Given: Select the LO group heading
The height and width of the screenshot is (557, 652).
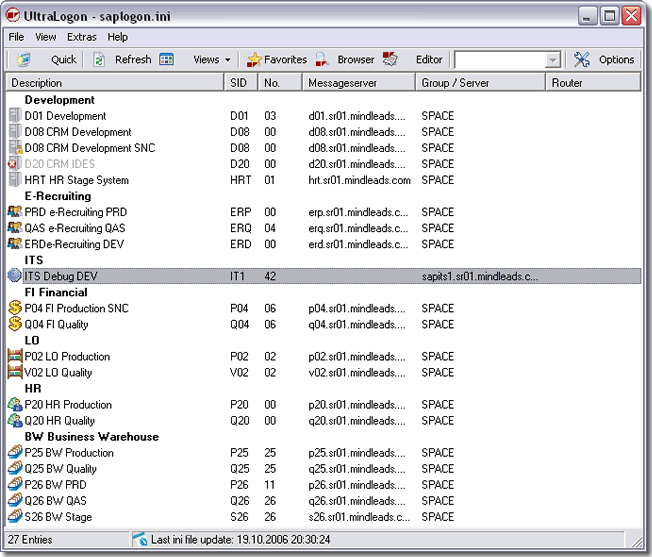Looking at the screenshot, I should coord(32,340).
